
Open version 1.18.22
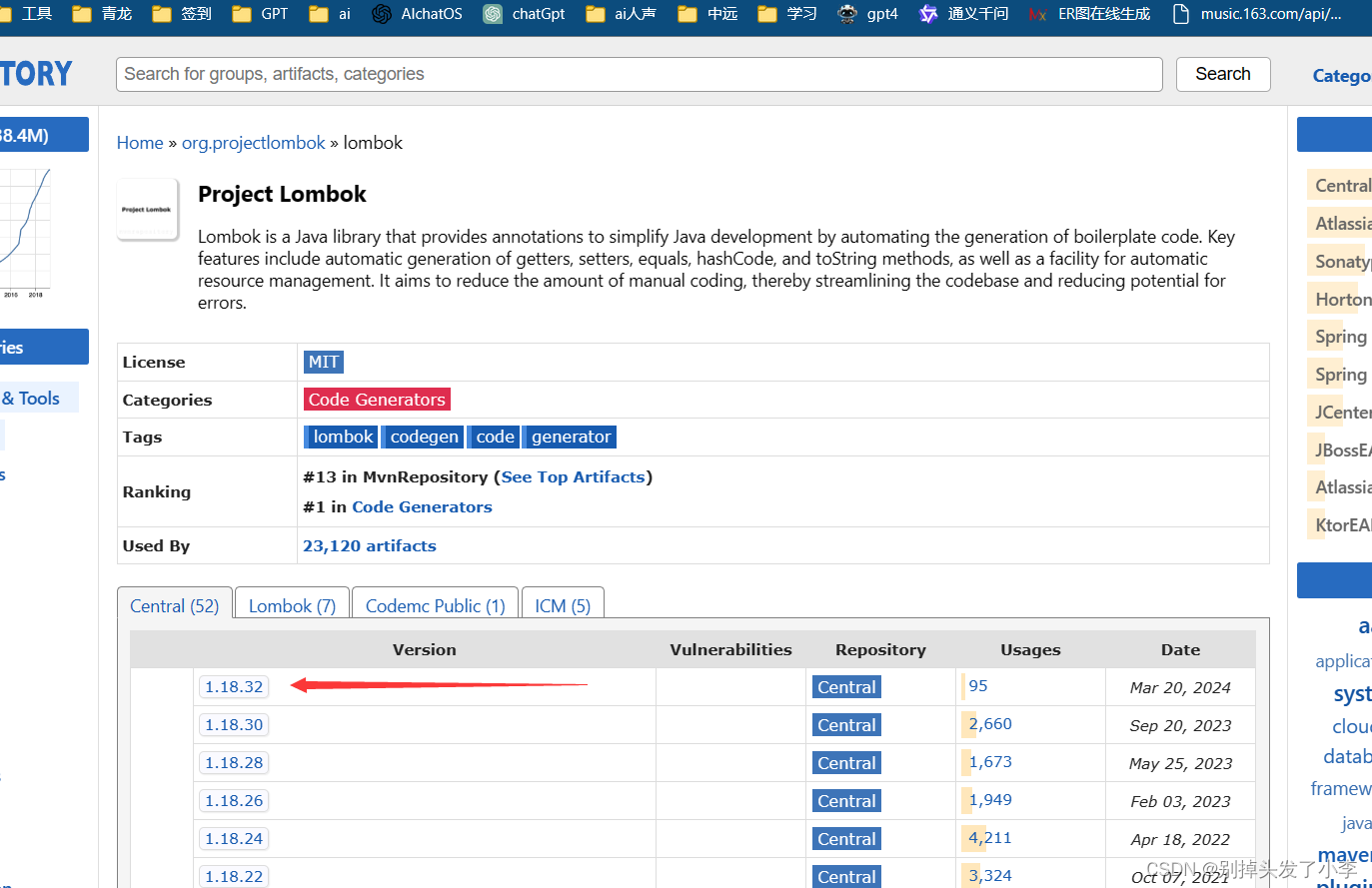[234, 877]
